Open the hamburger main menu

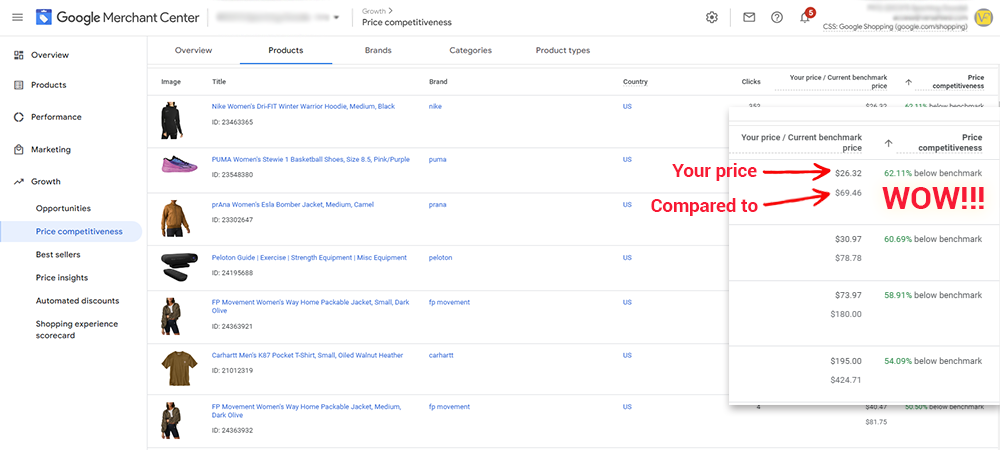[x=17, y=17]
